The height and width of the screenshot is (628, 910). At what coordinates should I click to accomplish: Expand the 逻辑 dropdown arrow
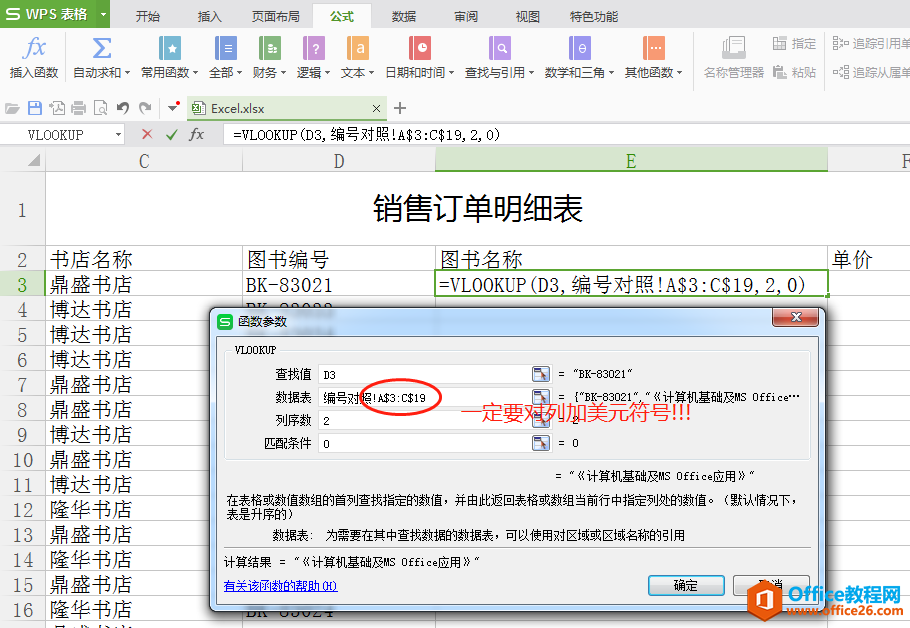tap(327, 73)
